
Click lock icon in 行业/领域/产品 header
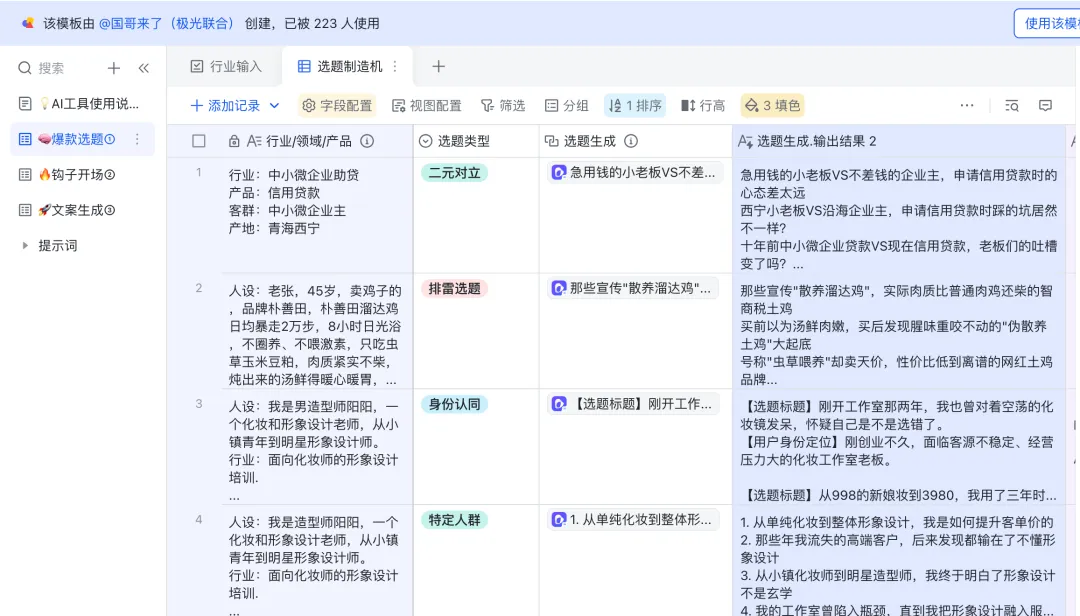(x=234, y=141)
